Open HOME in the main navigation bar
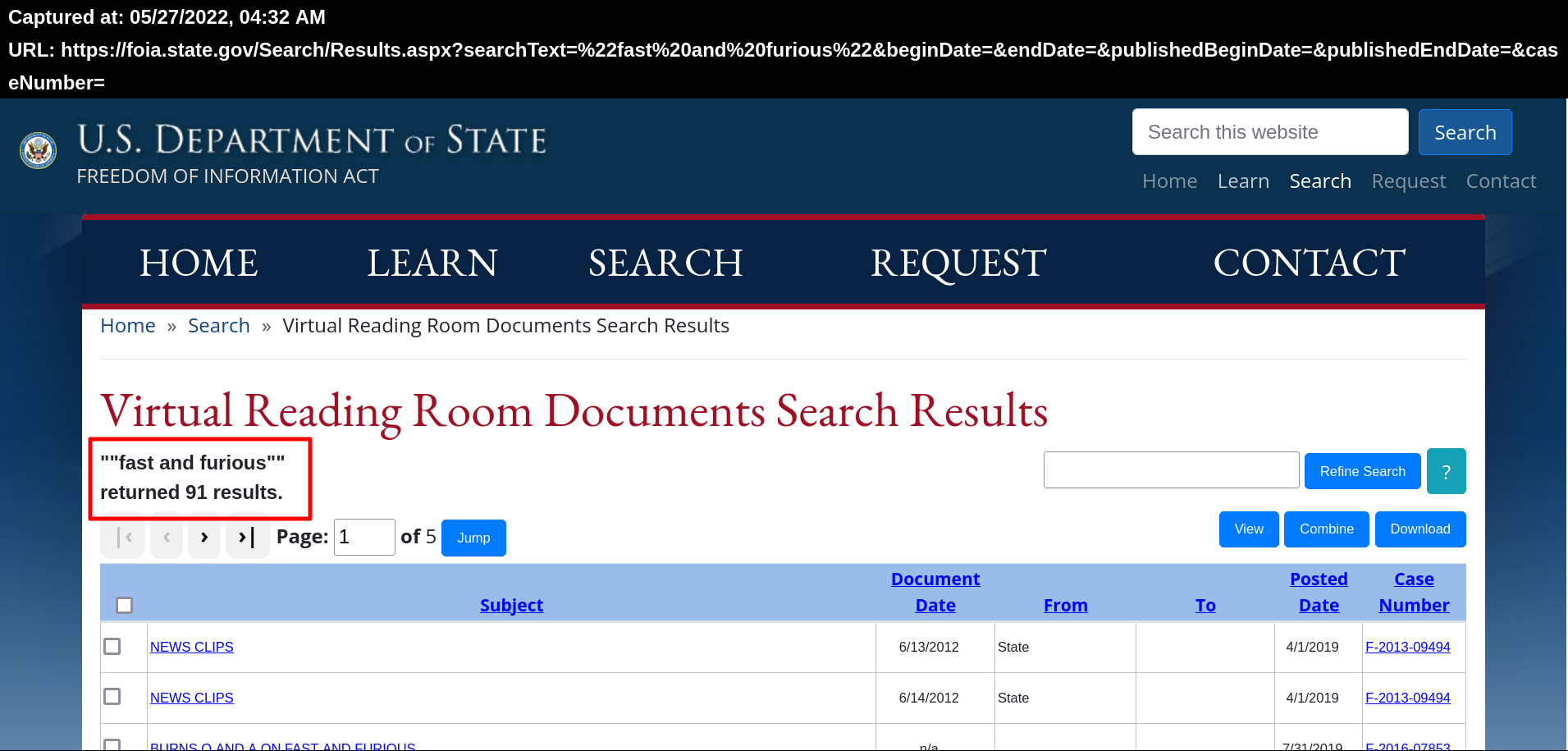 pyautogui.click(x=199, y=263)
